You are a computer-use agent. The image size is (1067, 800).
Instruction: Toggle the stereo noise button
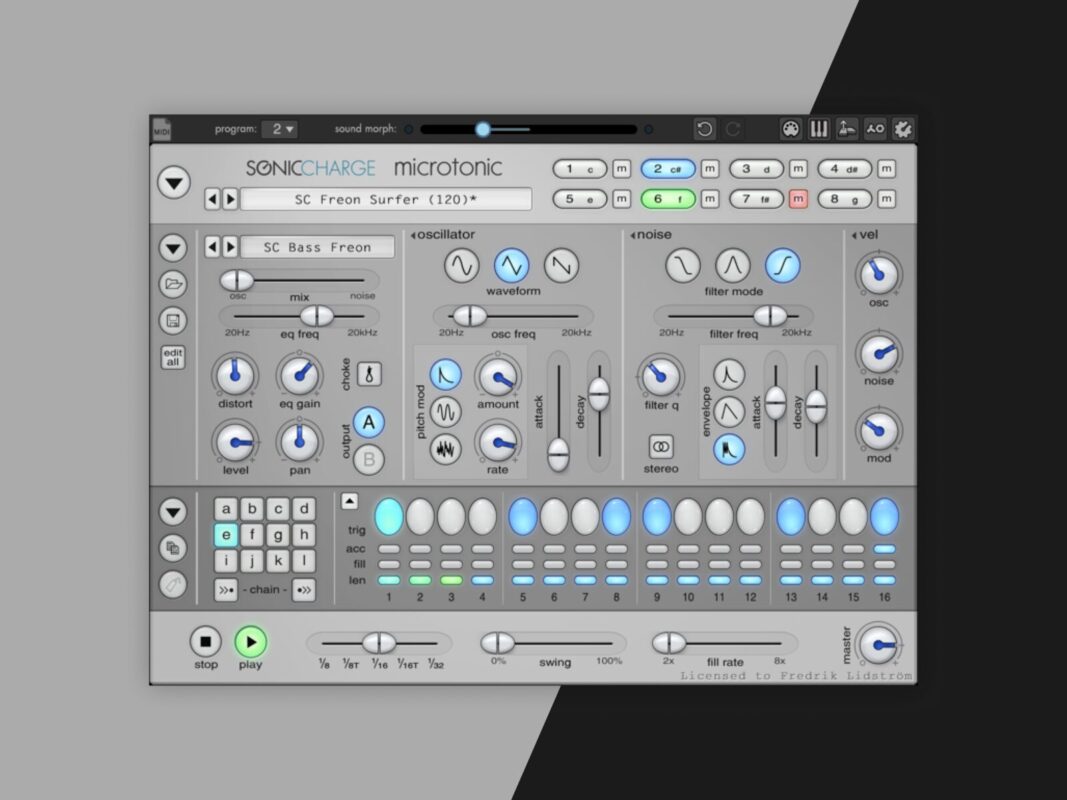point(661,447)
